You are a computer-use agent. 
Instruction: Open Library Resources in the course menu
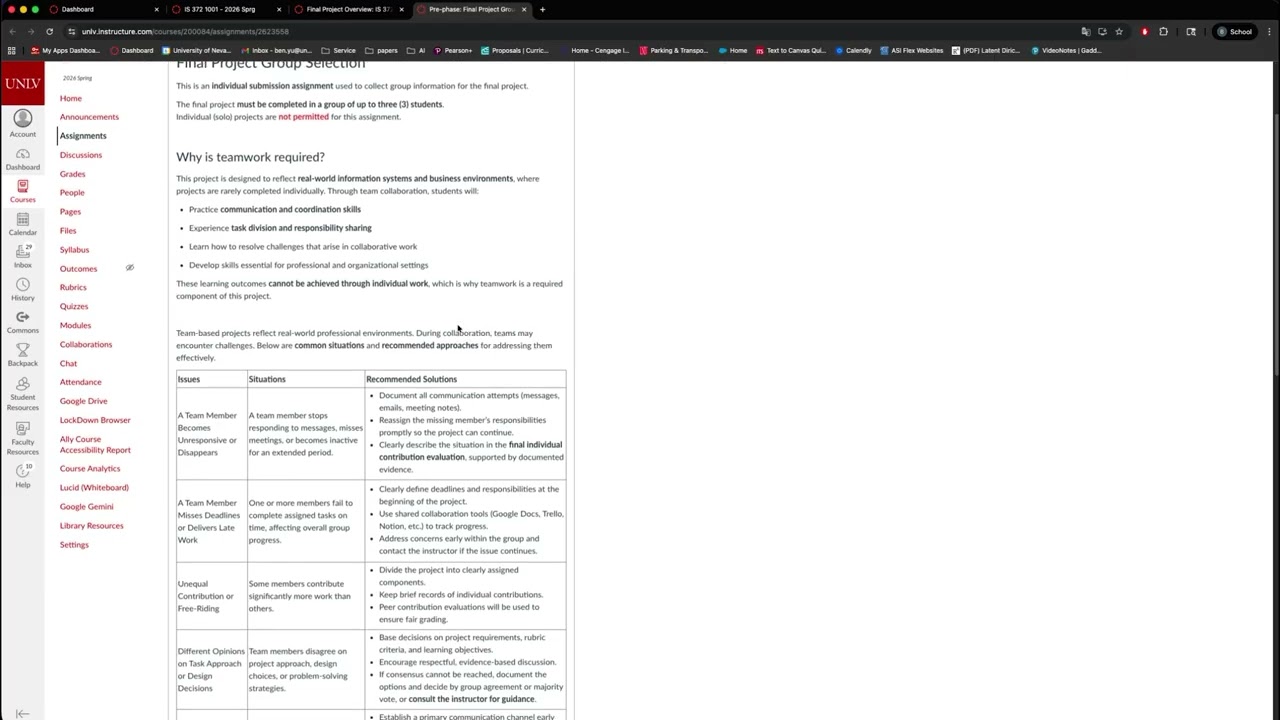[x=91, y=525]
